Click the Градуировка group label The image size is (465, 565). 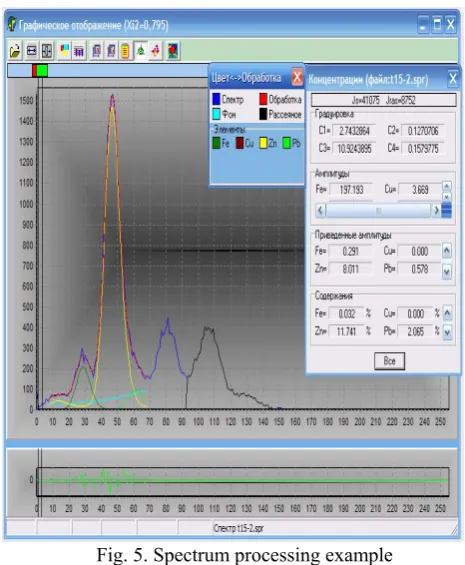tap(334, 114)
